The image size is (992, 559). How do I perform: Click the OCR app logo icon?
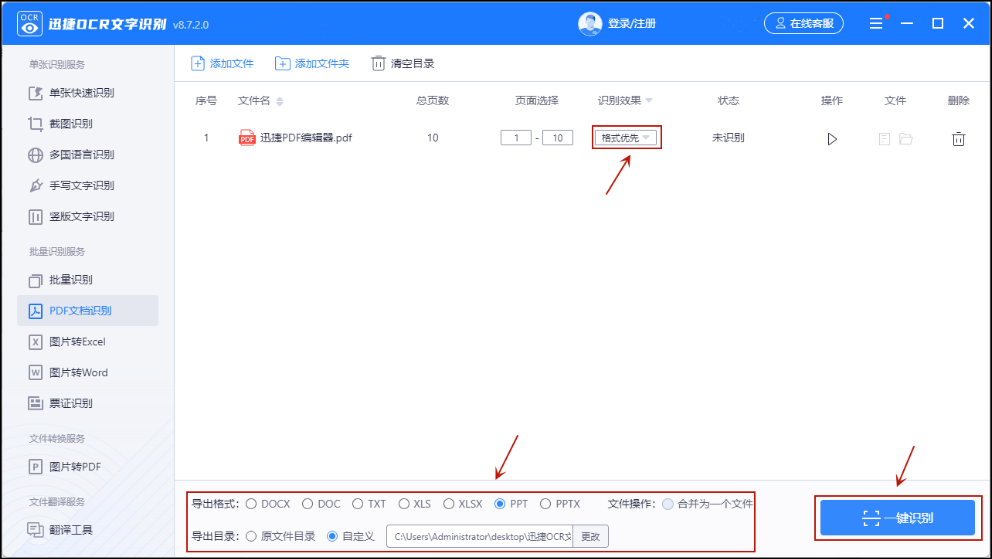point(29,23)
